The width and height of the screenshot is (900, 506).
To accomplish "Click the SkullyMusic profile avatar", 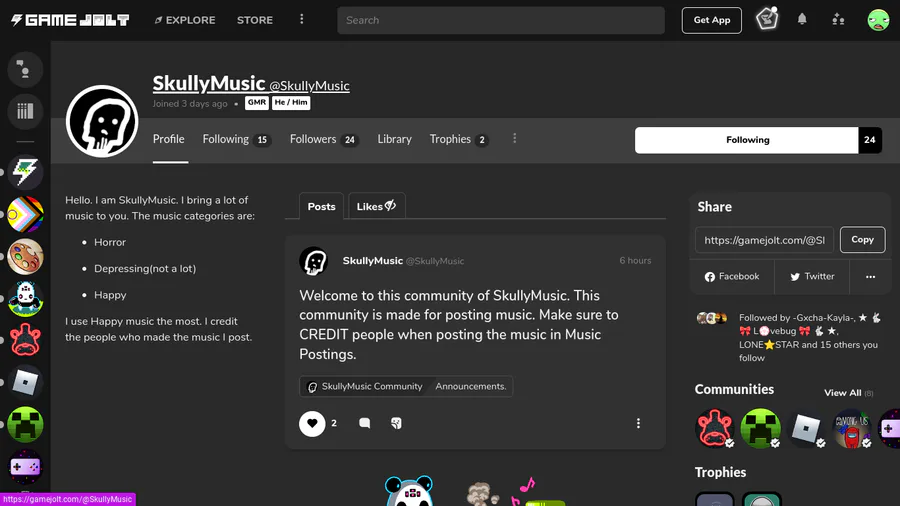I will pos(102,121).
